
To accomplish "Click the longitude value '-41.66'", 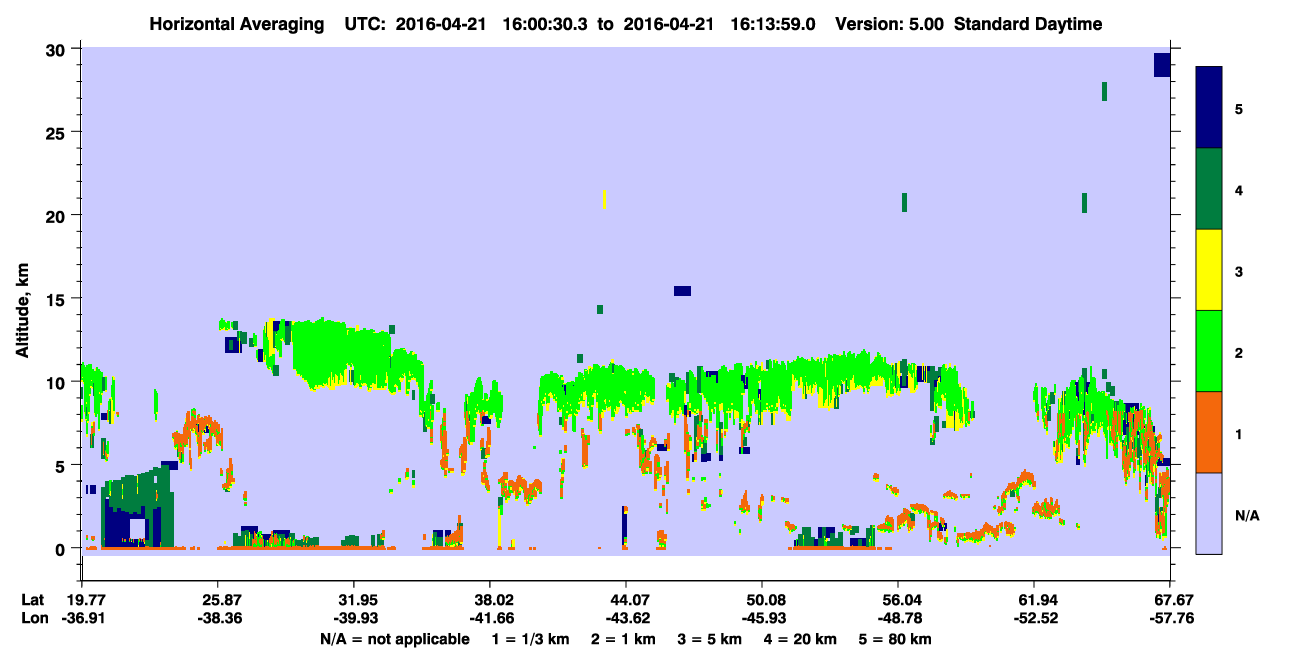I will 490,618.
